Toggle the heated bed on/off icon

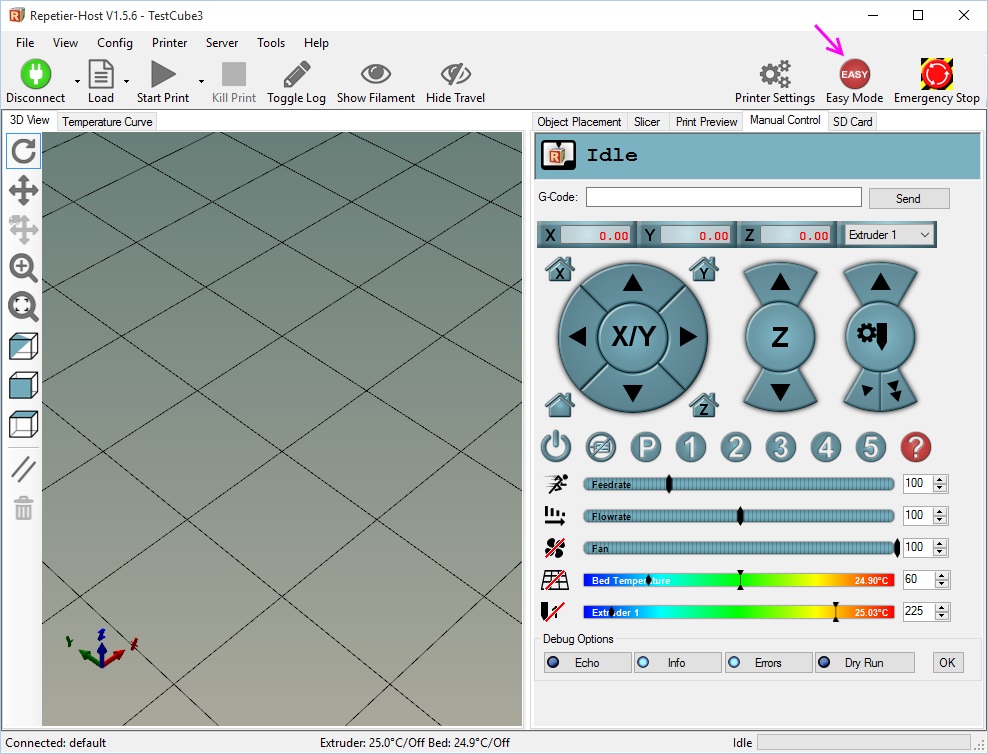pos(555,580)
